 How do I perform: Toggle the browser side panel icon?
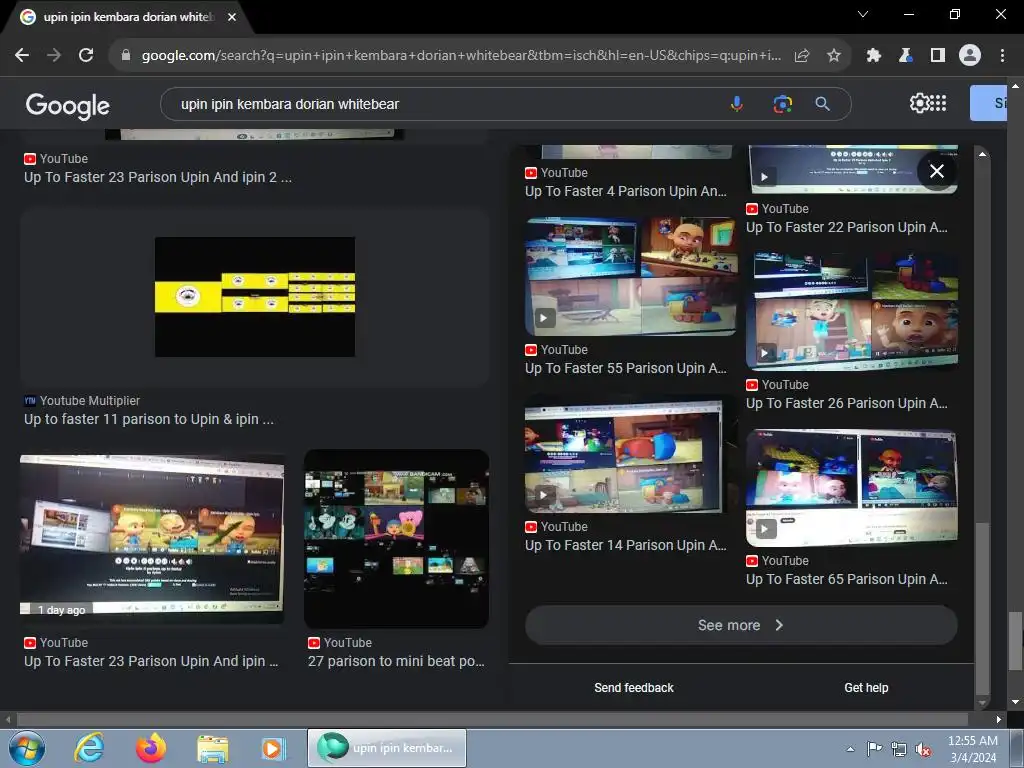[x=938, y=56]
